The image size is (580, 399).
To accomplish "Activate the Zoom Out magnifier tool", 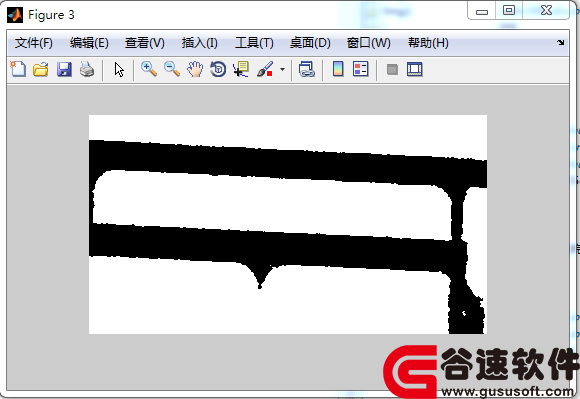I will click(172, 69).
